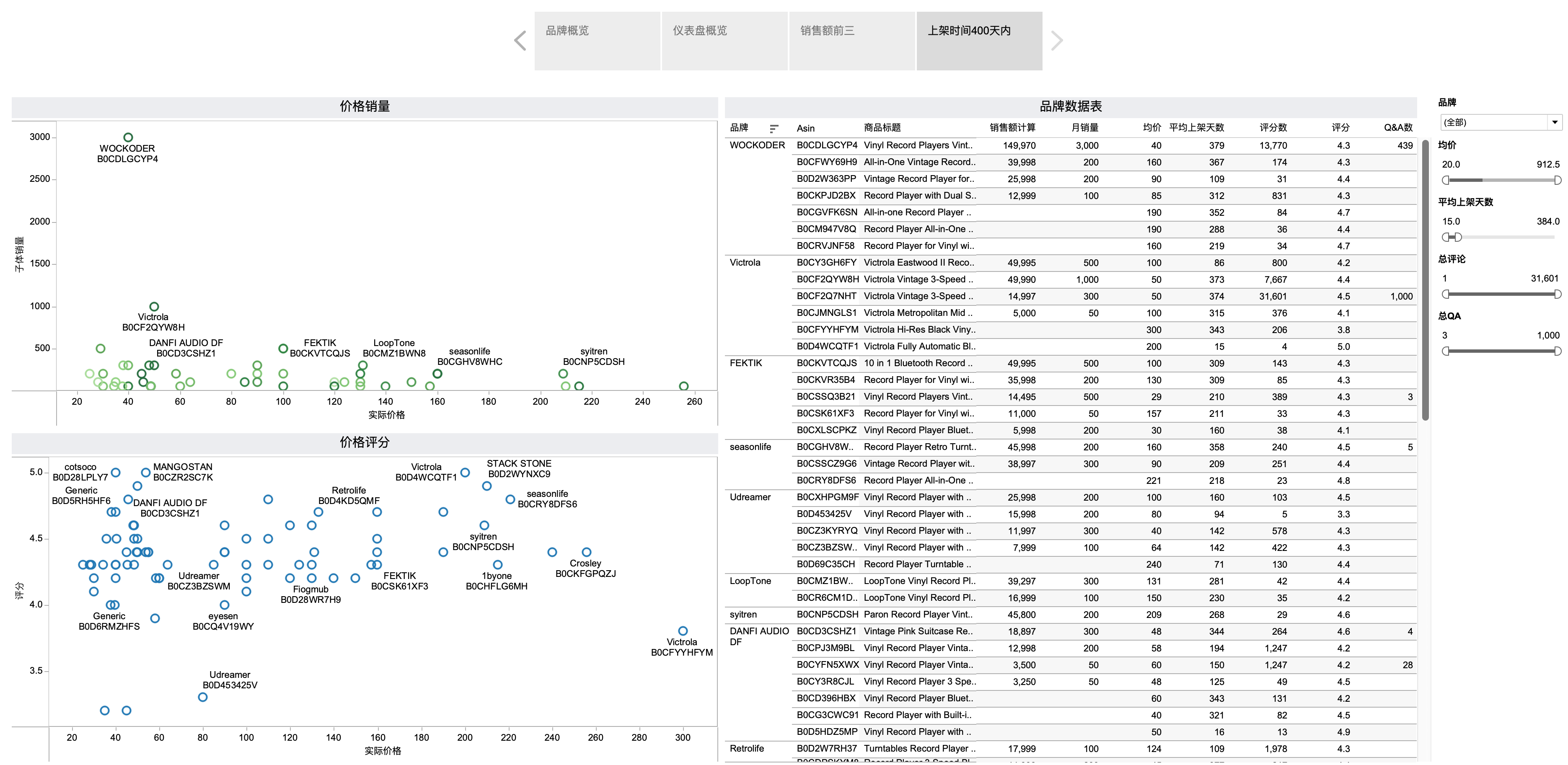Open the 仪表盘概览 tab
This screenshot has width=1568, height=765.
[x=724, y=41]
